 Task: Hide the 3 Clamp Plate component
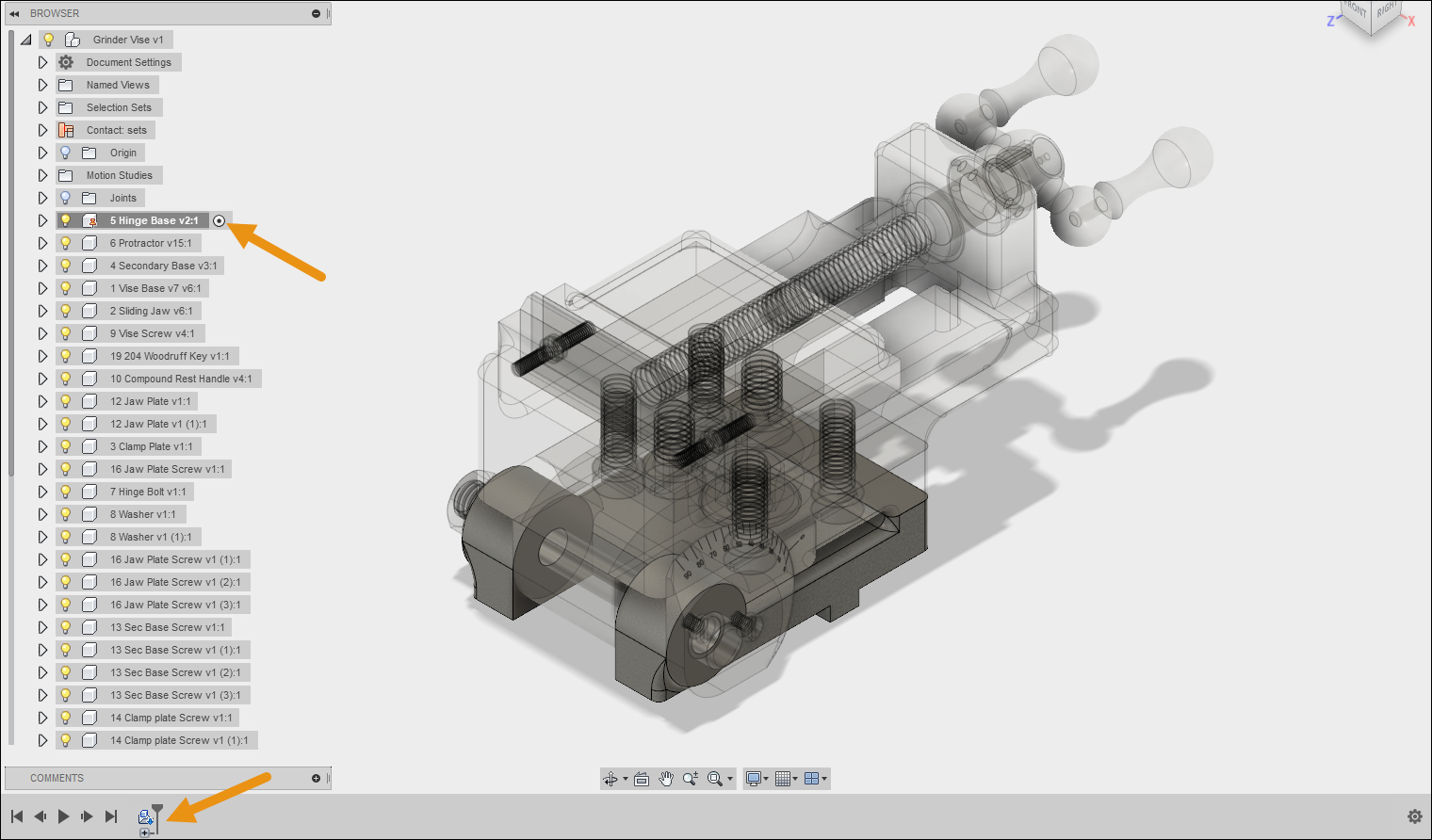point(65,446)
